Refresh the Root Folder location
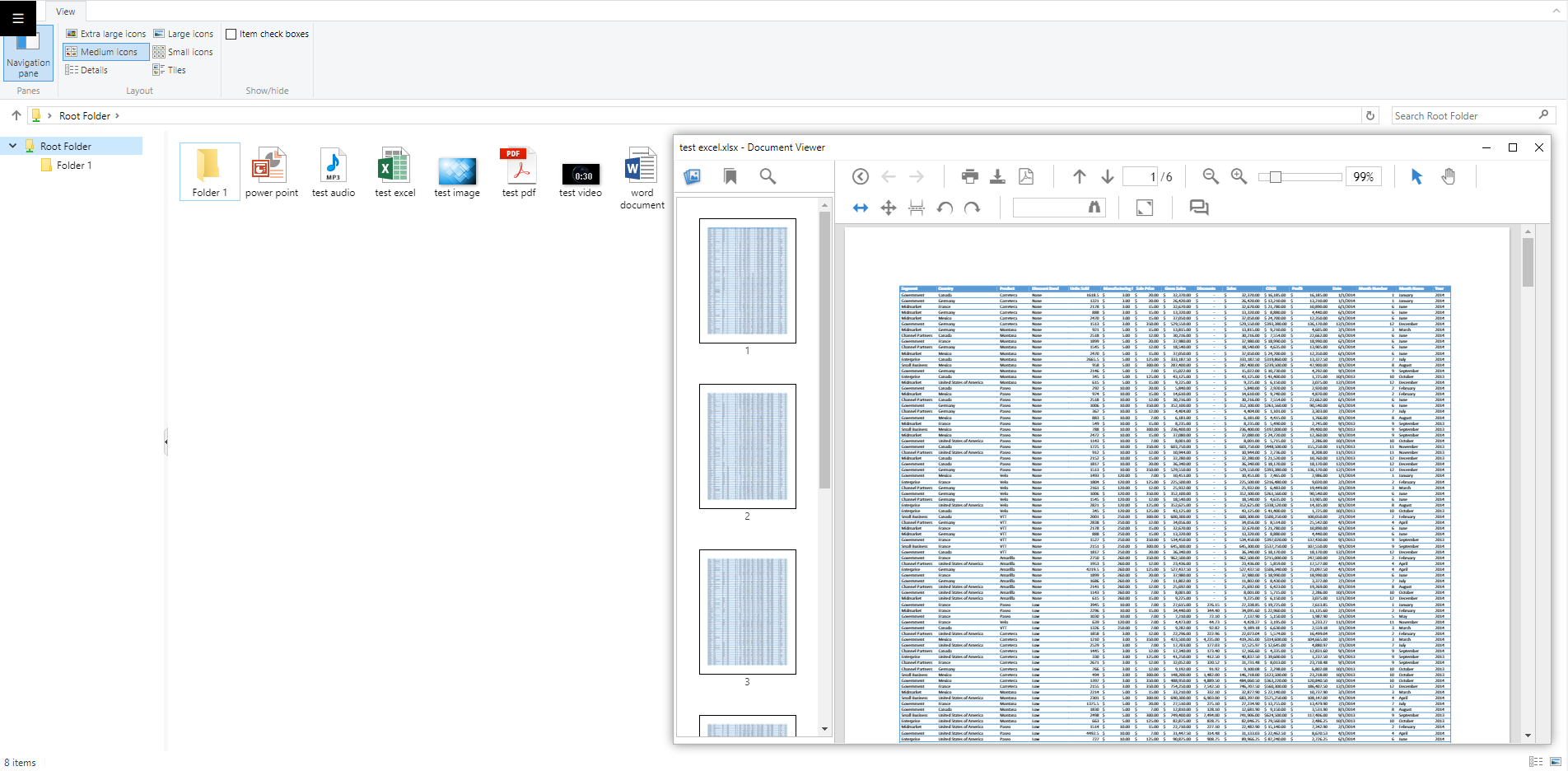The image size is (1568, 771). point(1370,115)
